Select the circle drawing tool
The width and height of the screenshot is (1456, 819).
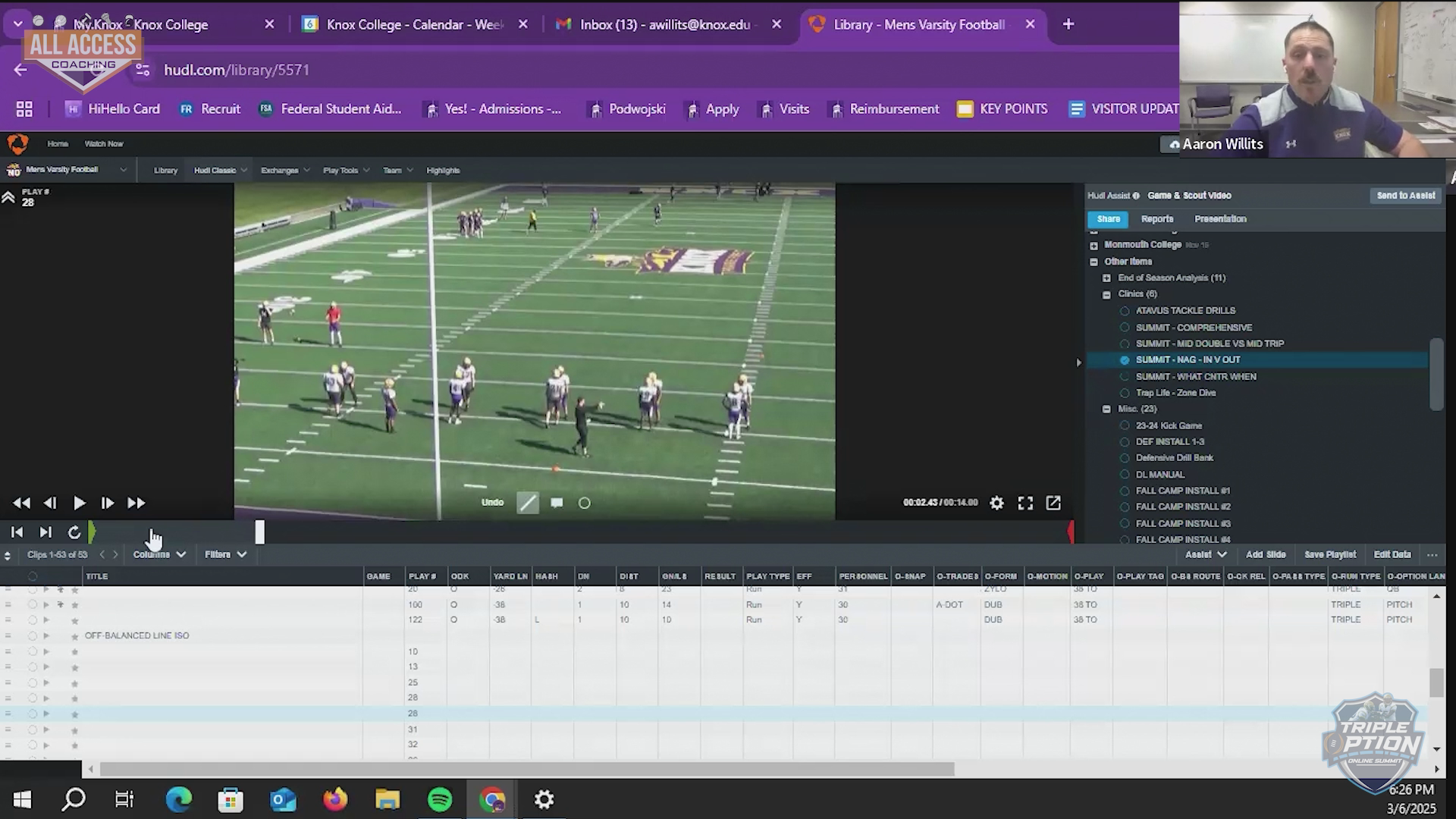click(585, 503)
